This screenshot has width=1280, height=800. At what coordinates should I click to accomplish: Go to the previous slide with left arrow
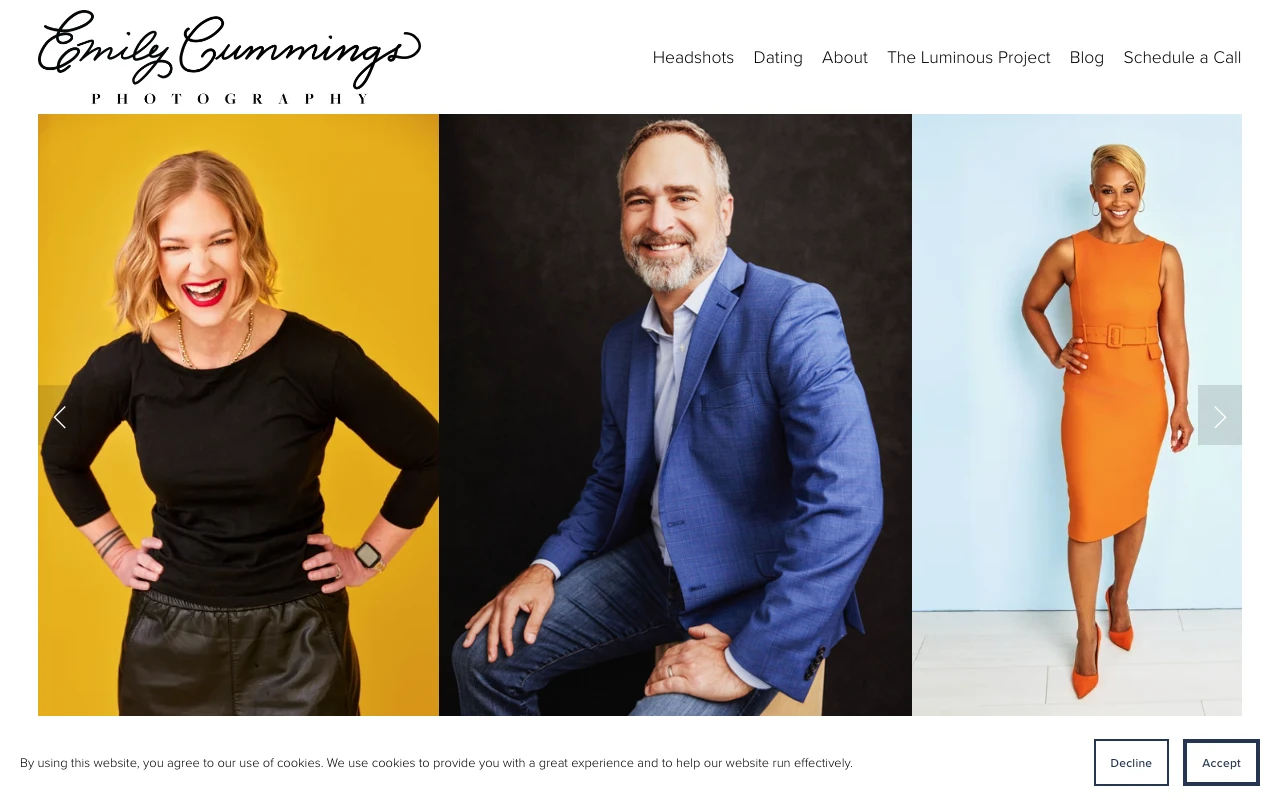click(60, 416)
